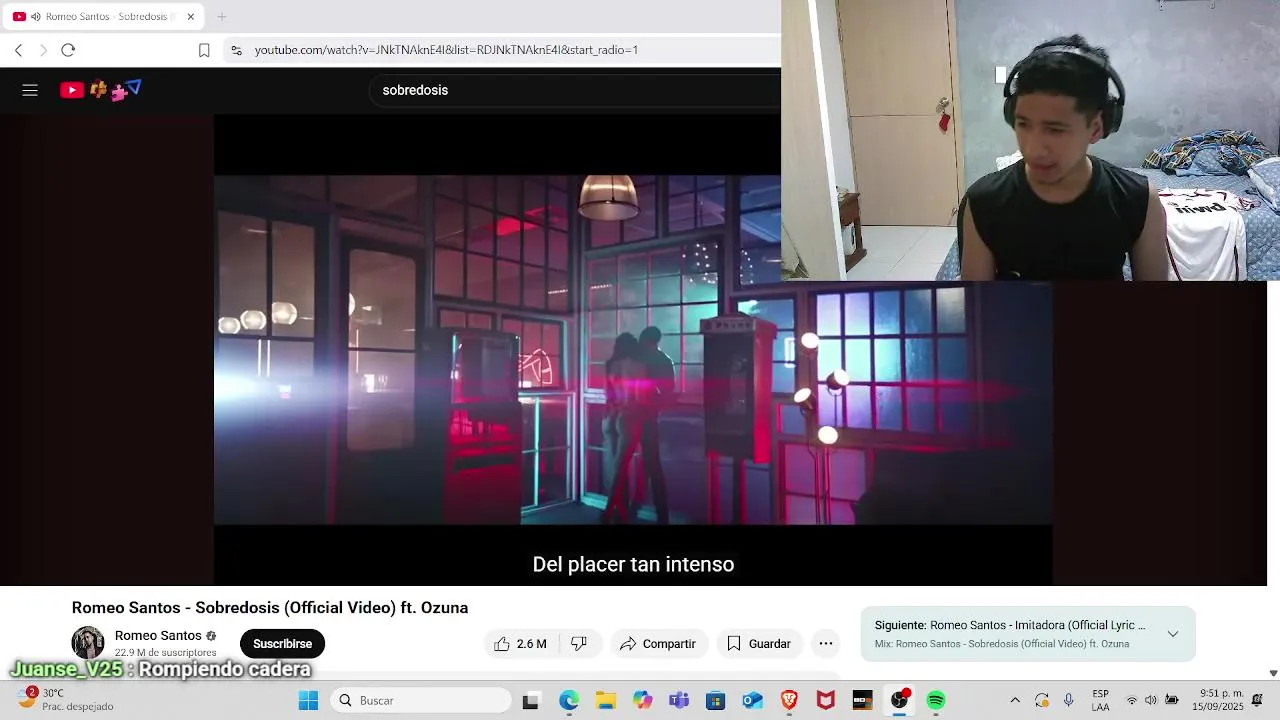Bookmark this page with bookmark icon
Viewport: 1280px width, 720px height.
point(204,50)
